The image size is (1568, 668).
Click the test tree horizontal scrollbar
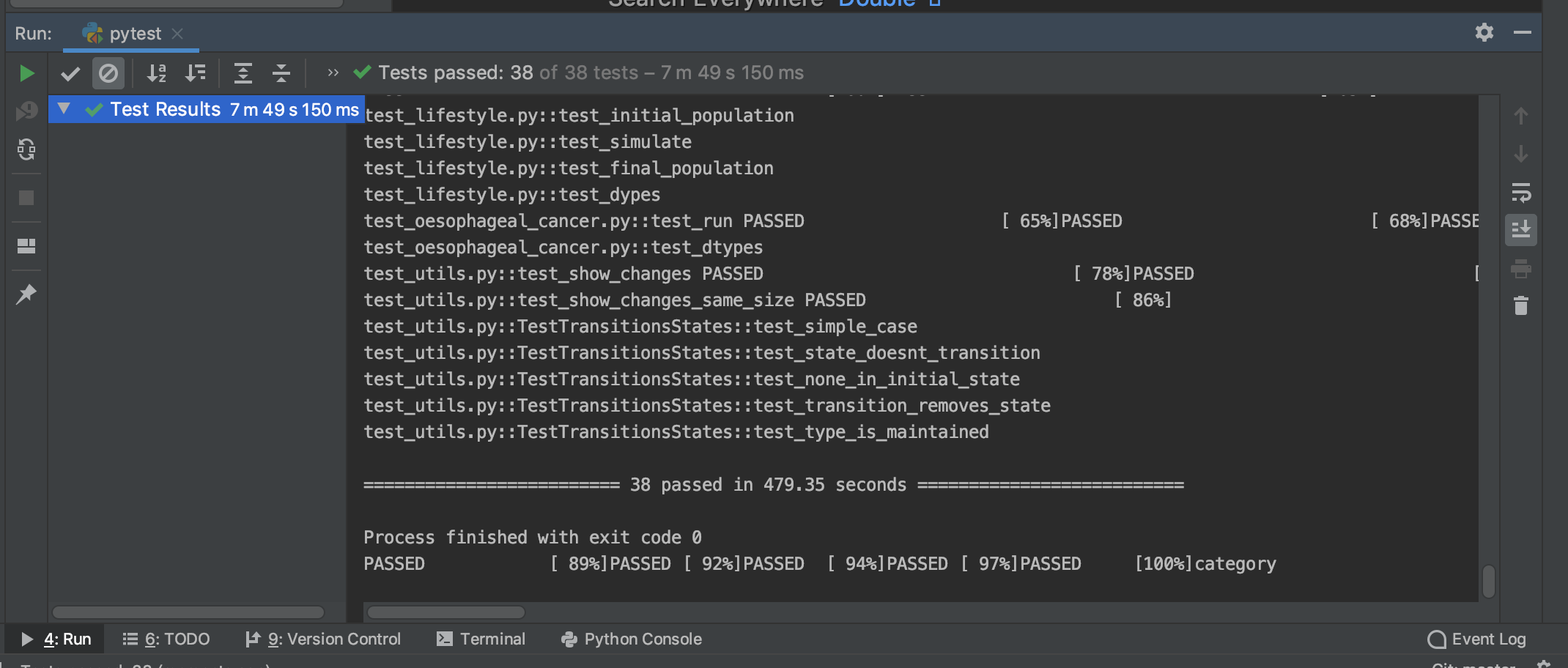pos(188,612)
